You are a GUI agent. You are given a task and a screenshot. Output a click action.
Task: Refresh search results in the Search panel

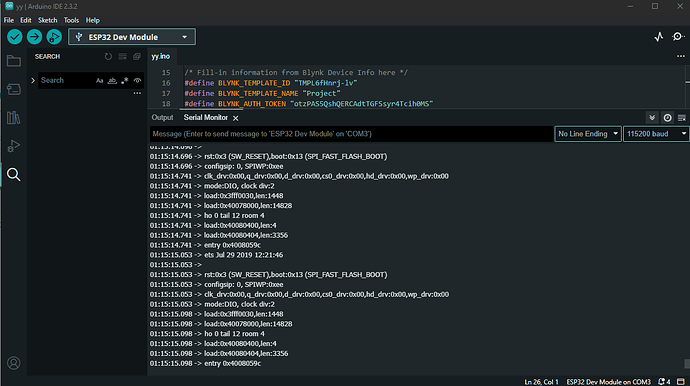(108, 56)
